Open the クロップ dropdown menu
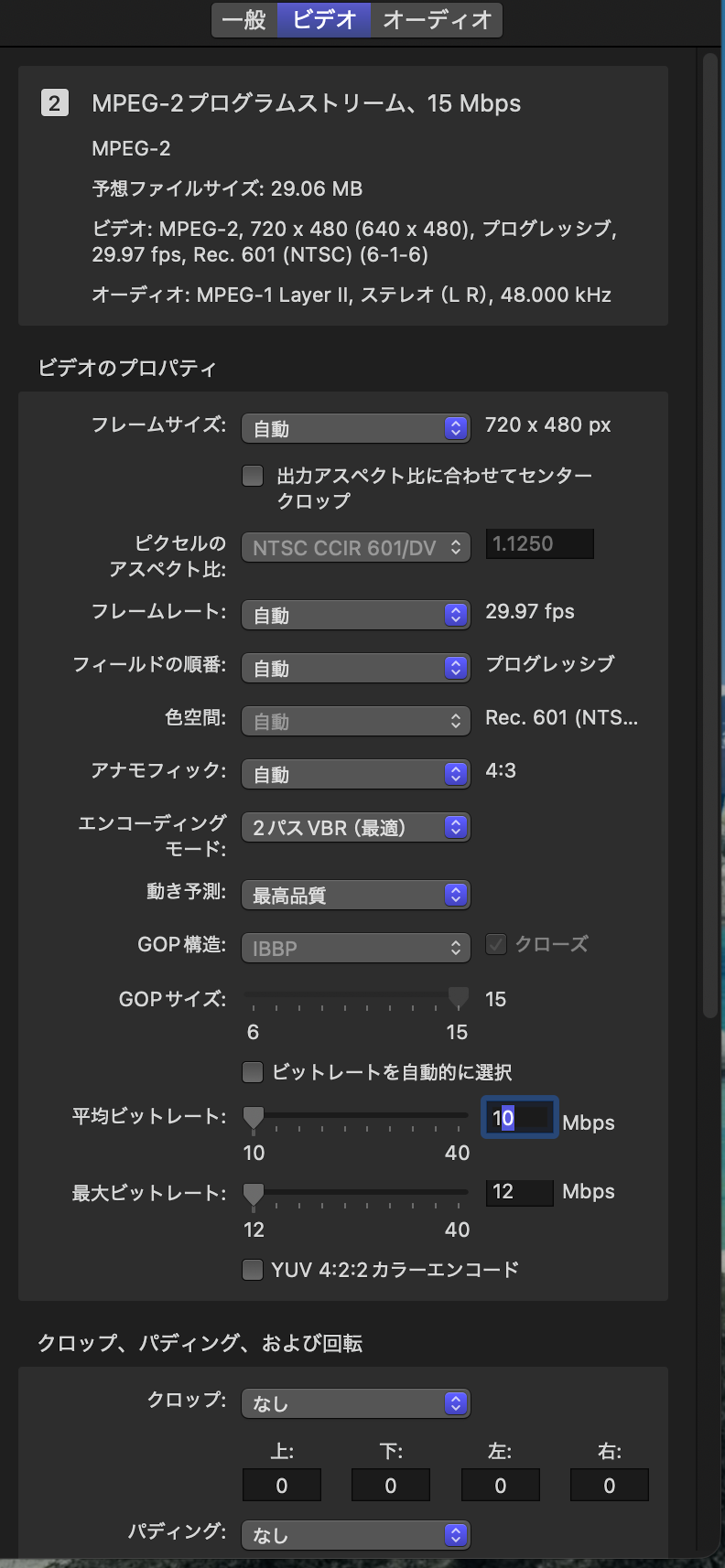This screenshot has height=1568, width=725. [355, 1403]
